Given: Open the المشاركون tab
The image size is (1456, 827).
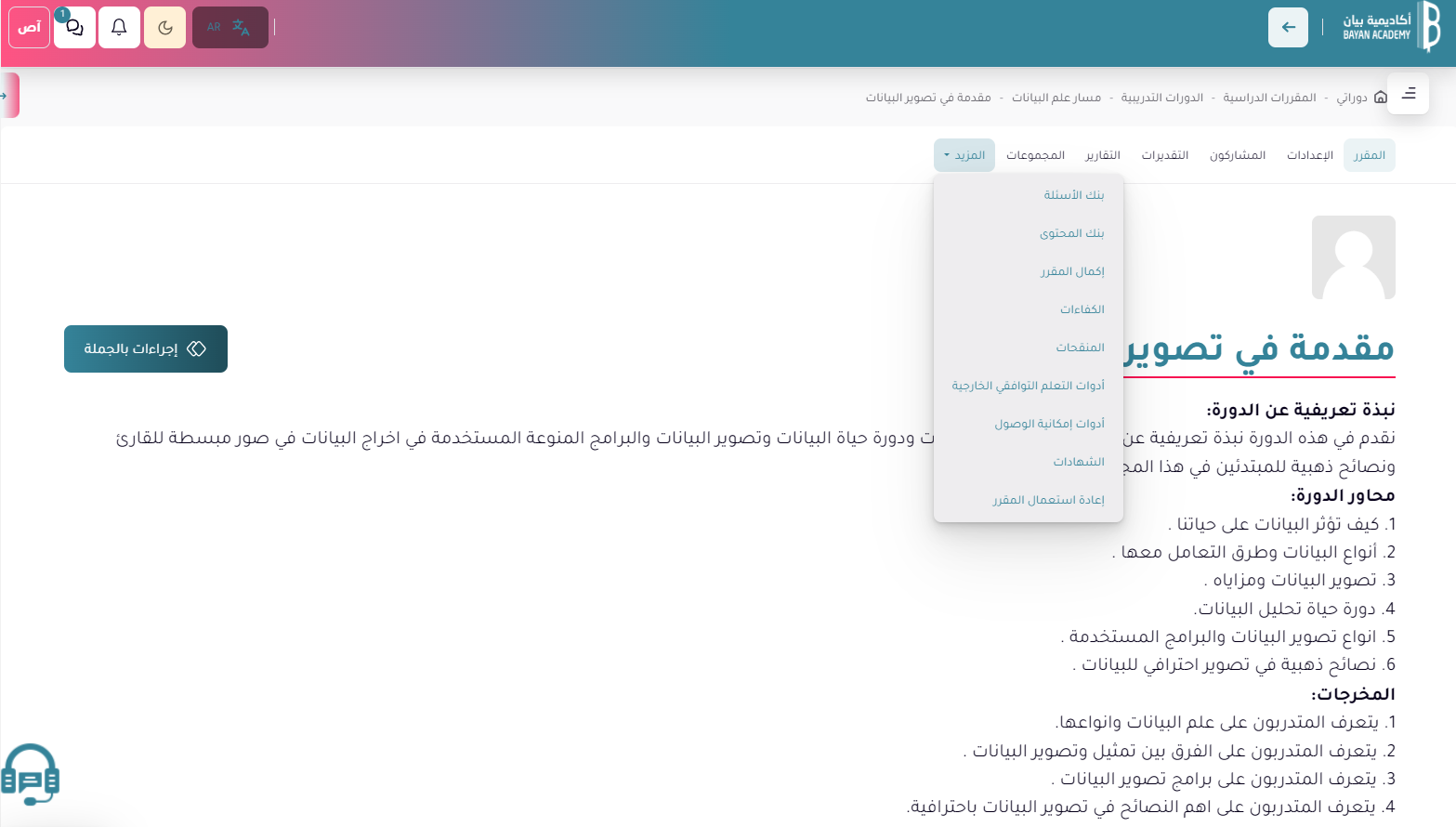Looking at the screenshot, I should point(1237,155).
